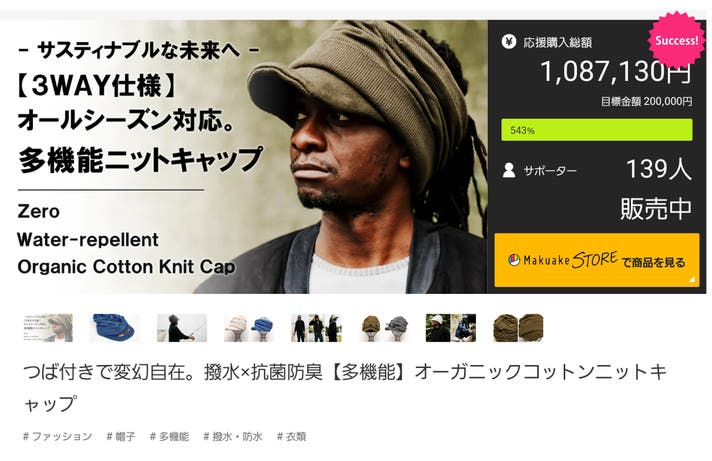
Task: Open the #撥水・防水 tag
Action: [x=233, y=436]
